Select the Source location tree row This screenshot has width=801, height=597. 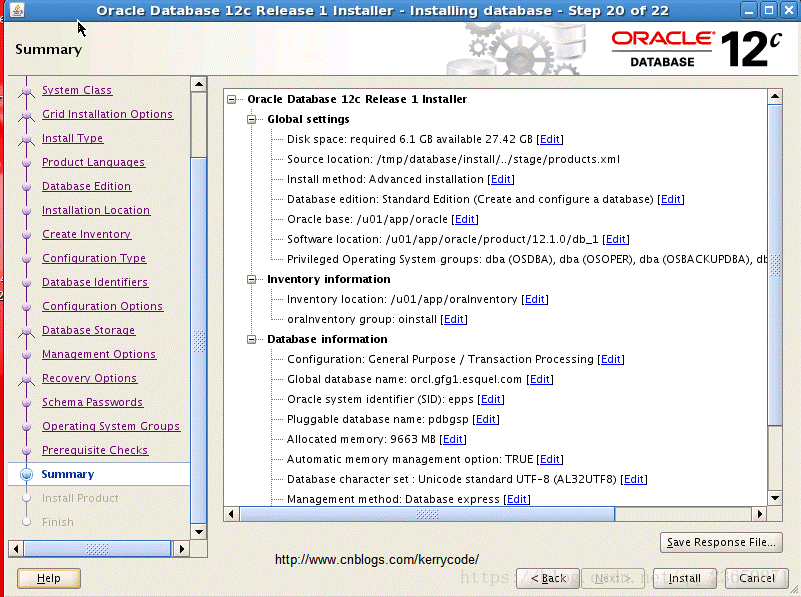tap(453, 159)
